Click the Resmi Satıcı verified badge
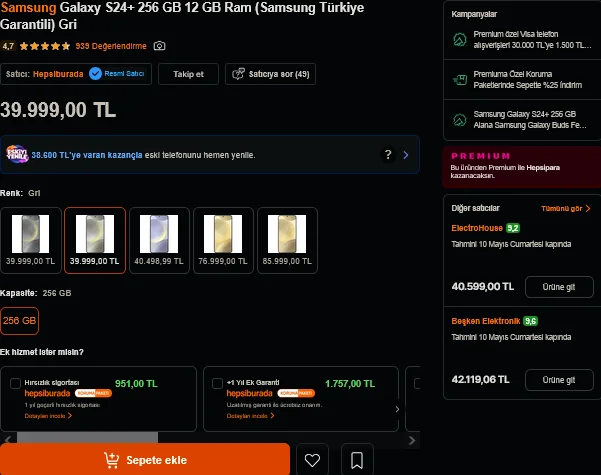This screenshot has height=475, width=601. coord(117,74)
